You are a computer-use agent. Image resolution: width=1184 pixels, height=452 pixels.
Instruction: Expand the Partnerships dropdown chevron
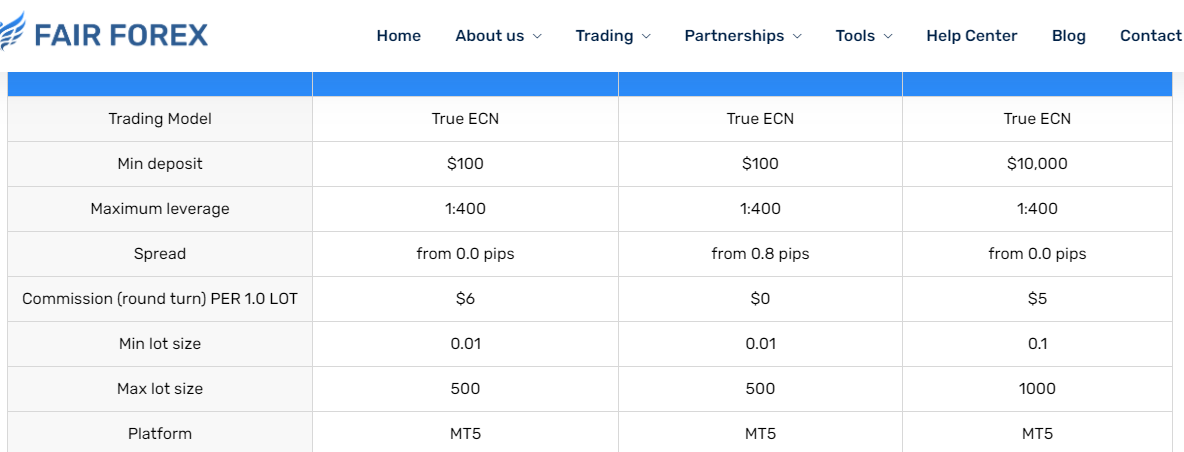(797, 36)
